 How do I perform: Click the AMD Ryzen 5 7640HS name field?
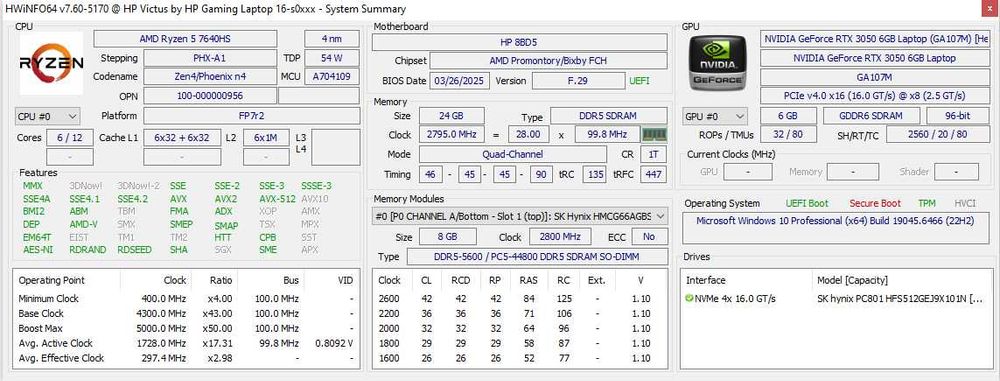pyautogui.click(x=185, y=39)
